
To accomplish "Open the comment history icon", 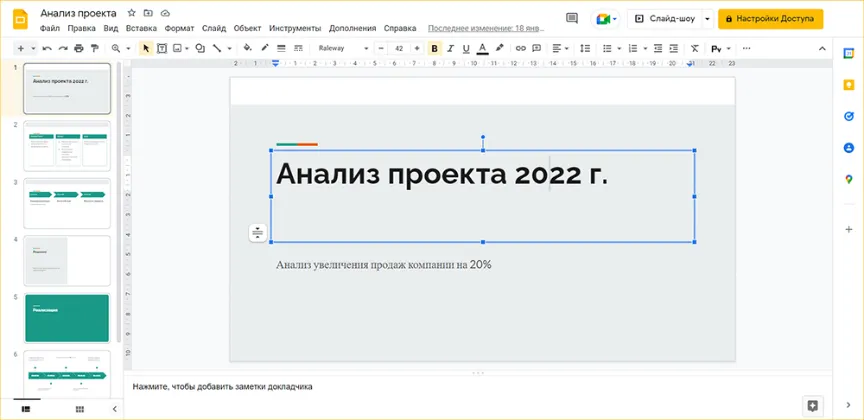I will point(572,18).
